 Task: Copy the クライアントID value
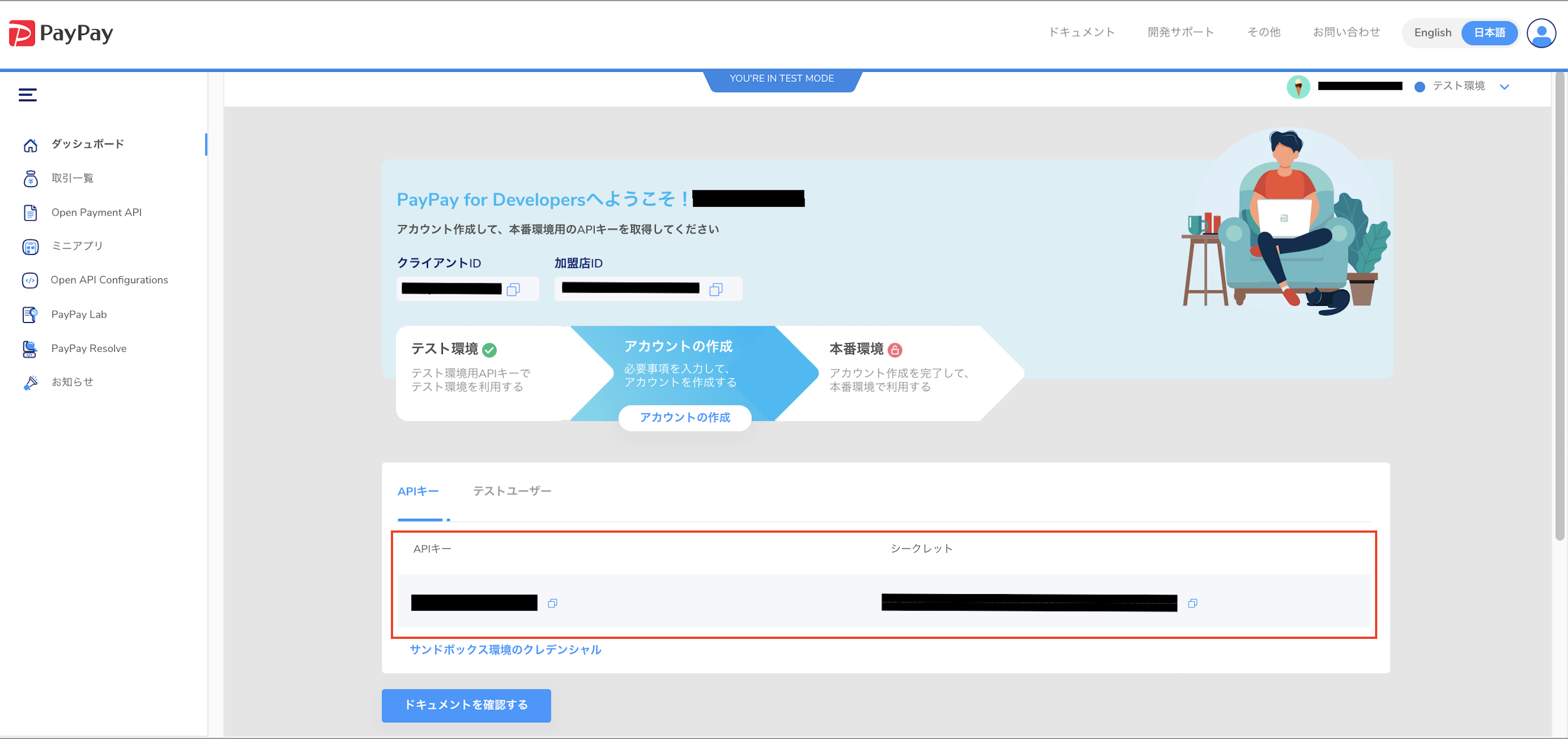(513, 290)
